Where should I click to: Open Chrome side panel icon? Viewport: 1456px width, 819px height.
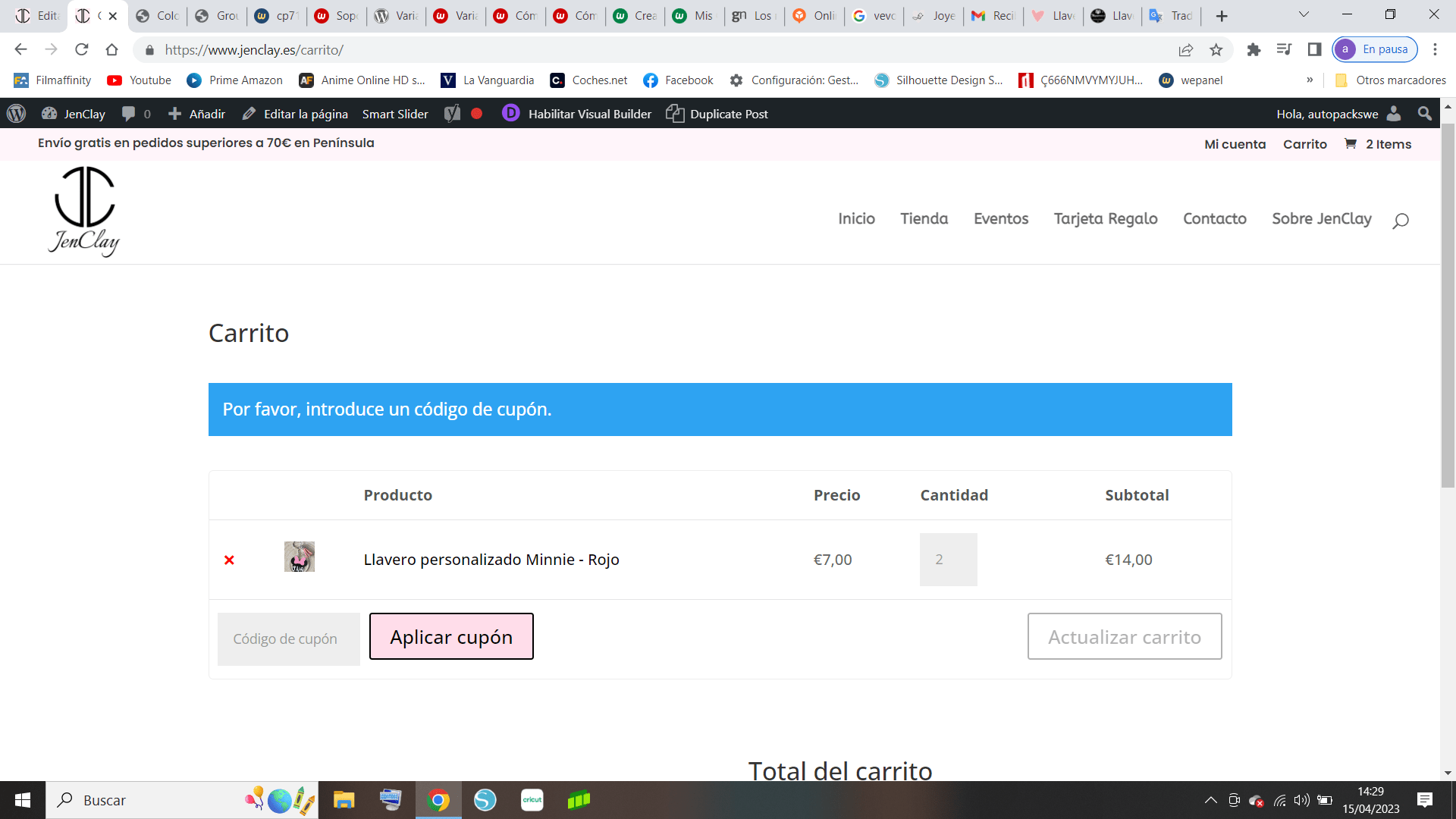click(1314, 49)
